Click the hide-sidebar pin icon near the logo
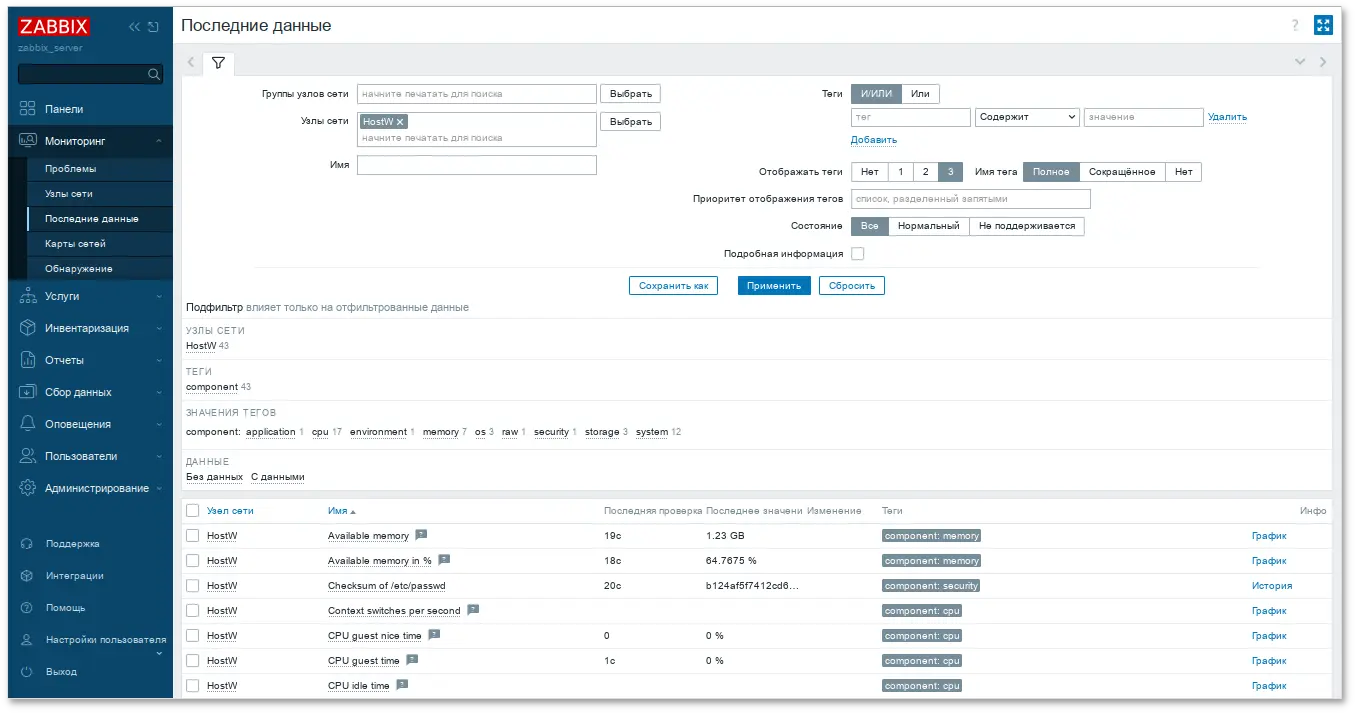This screenshot has width=1355, height=713. [x=152, y=26]
